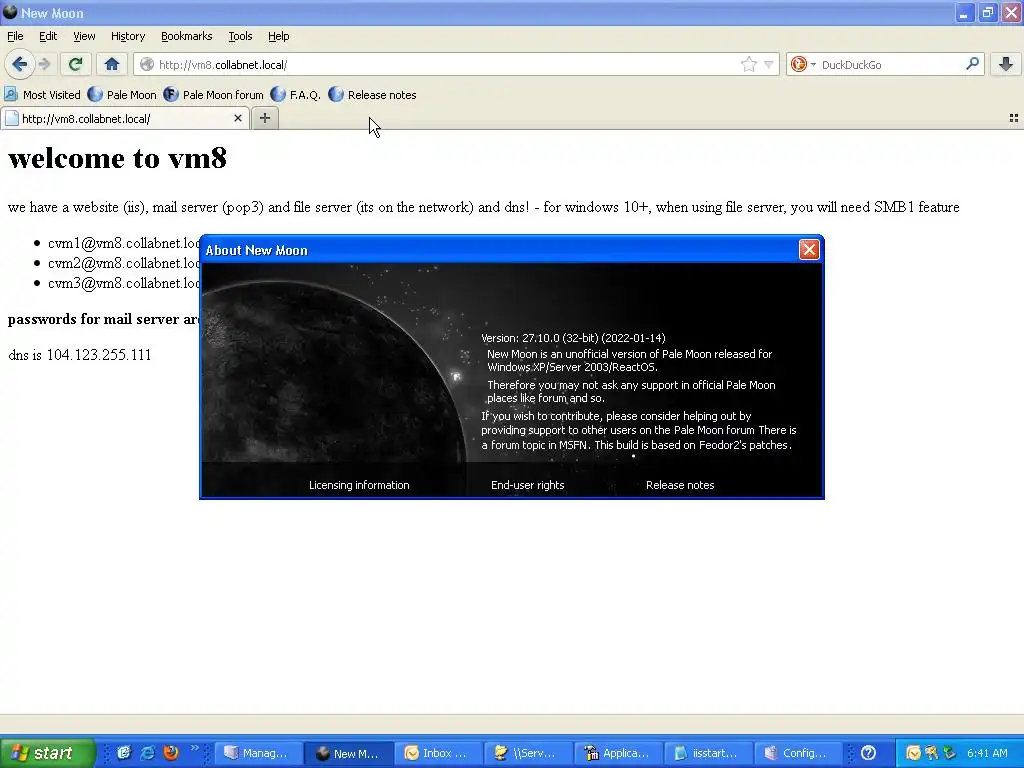Click the forward arrow navigation button
The width and height of the screenshot is (1024, 768).
tap(44, 64)
